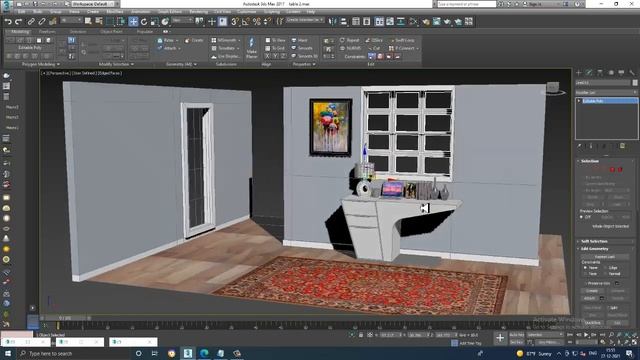640x360 pixels.
Task: Toggle the selection lock icon in status bar
Action: [x=361, y=335]
